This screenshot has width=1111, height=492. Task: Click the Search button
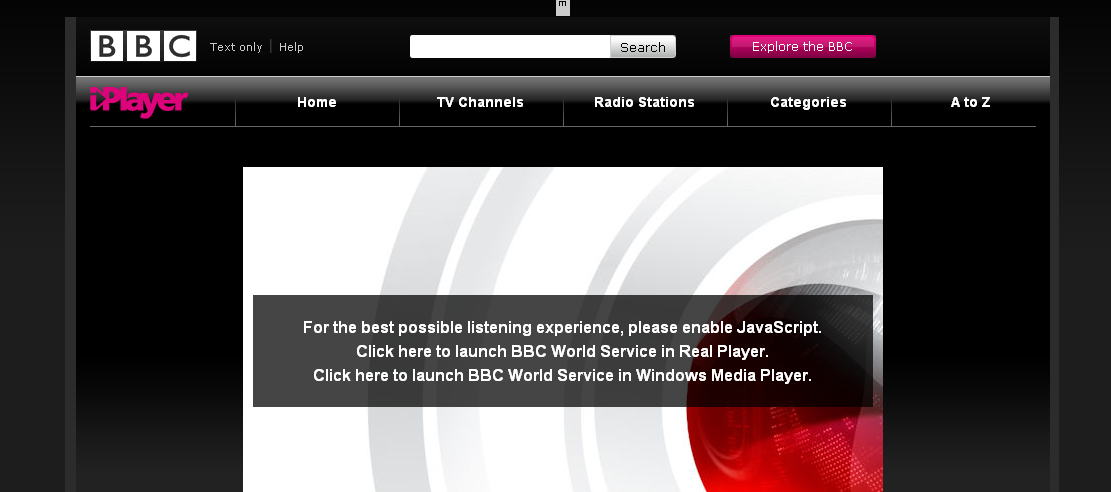click(643, 47)
